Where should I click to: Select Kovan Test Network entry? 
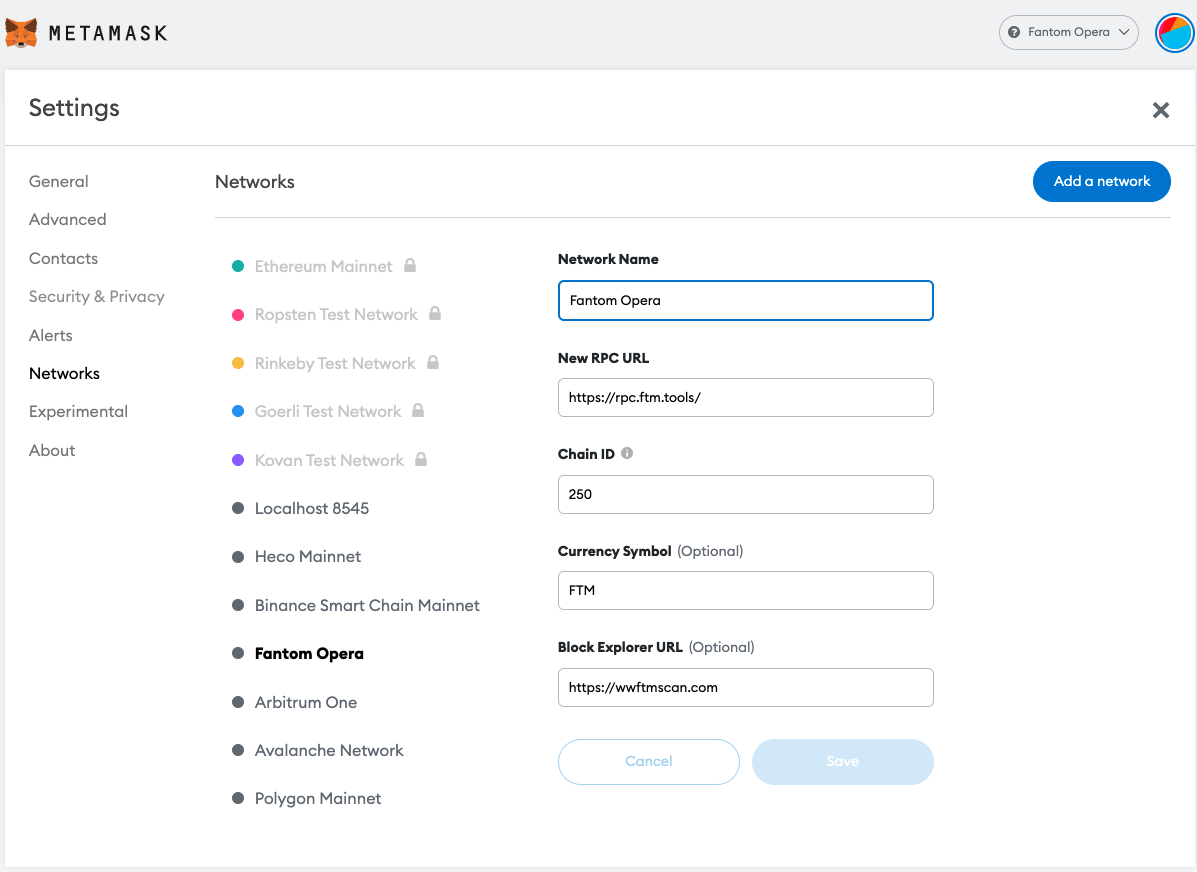329,460
